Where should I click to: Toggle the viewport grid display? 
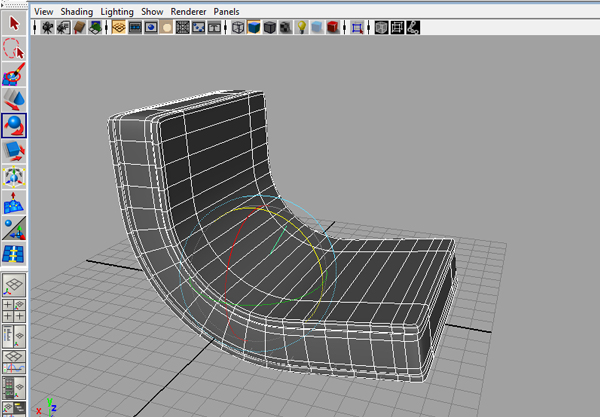(118, 29)
